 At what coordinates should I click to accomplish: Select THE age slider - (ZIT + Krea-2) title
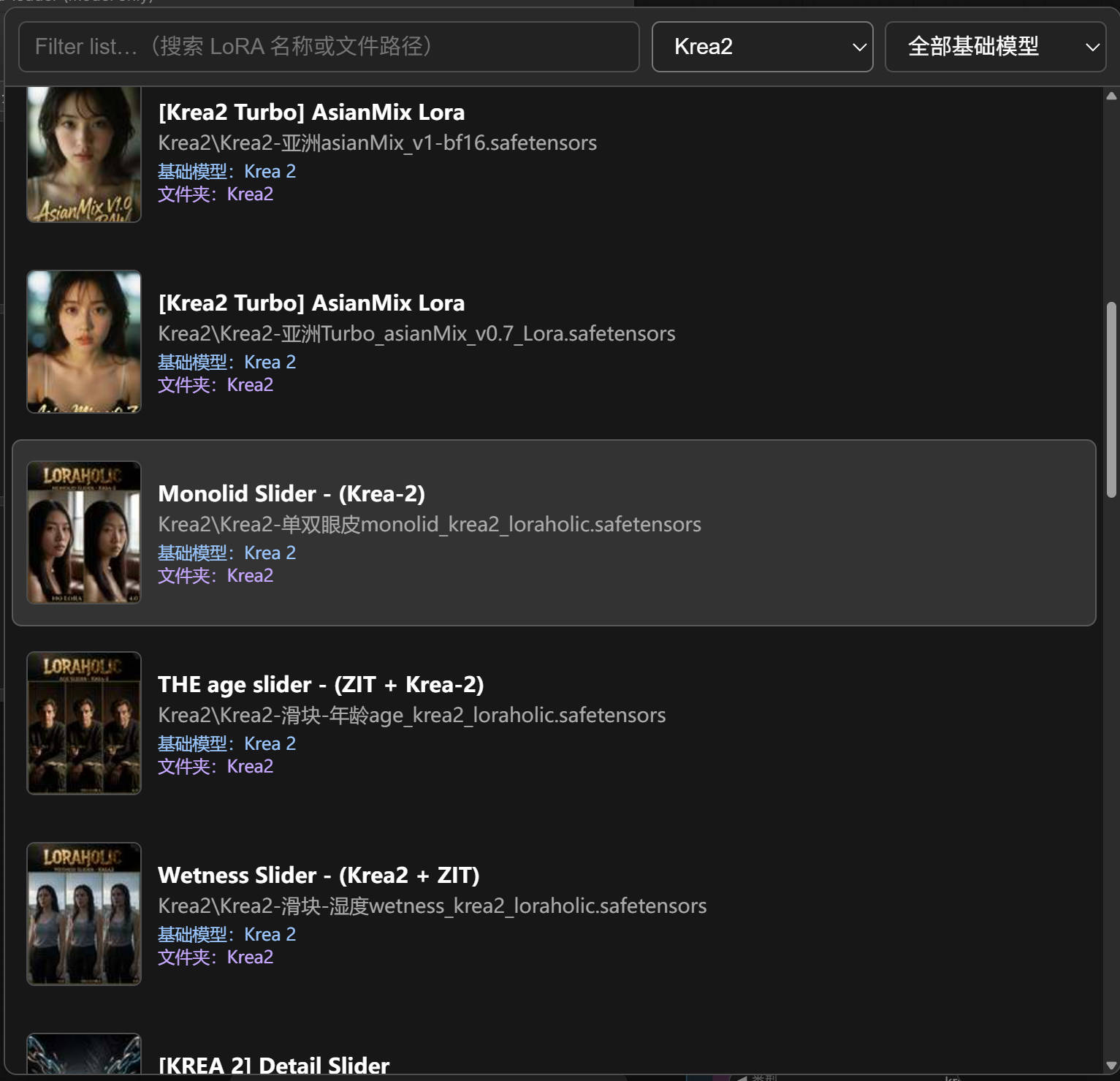(321, 684)
